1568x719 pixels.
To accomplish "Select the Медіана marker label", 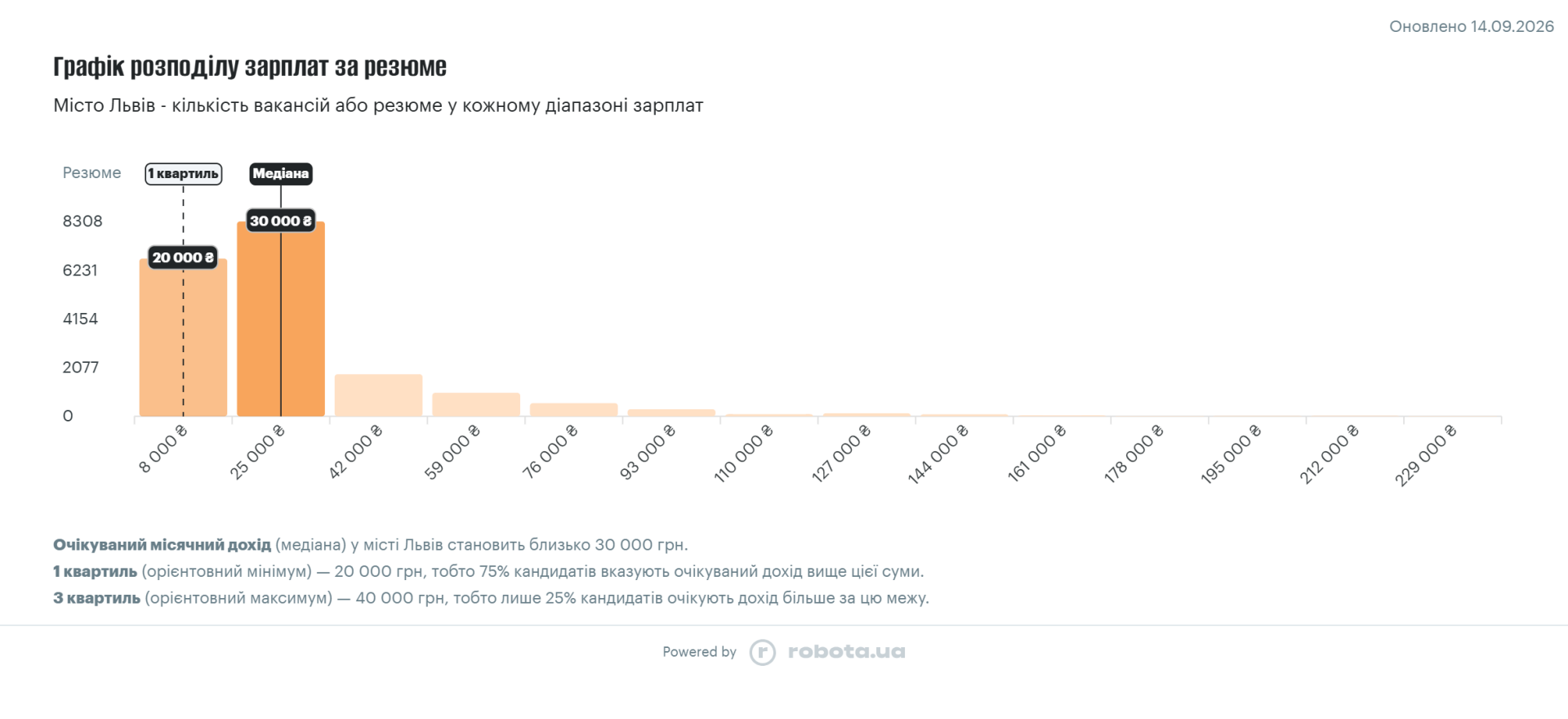I will pos(281,173).
